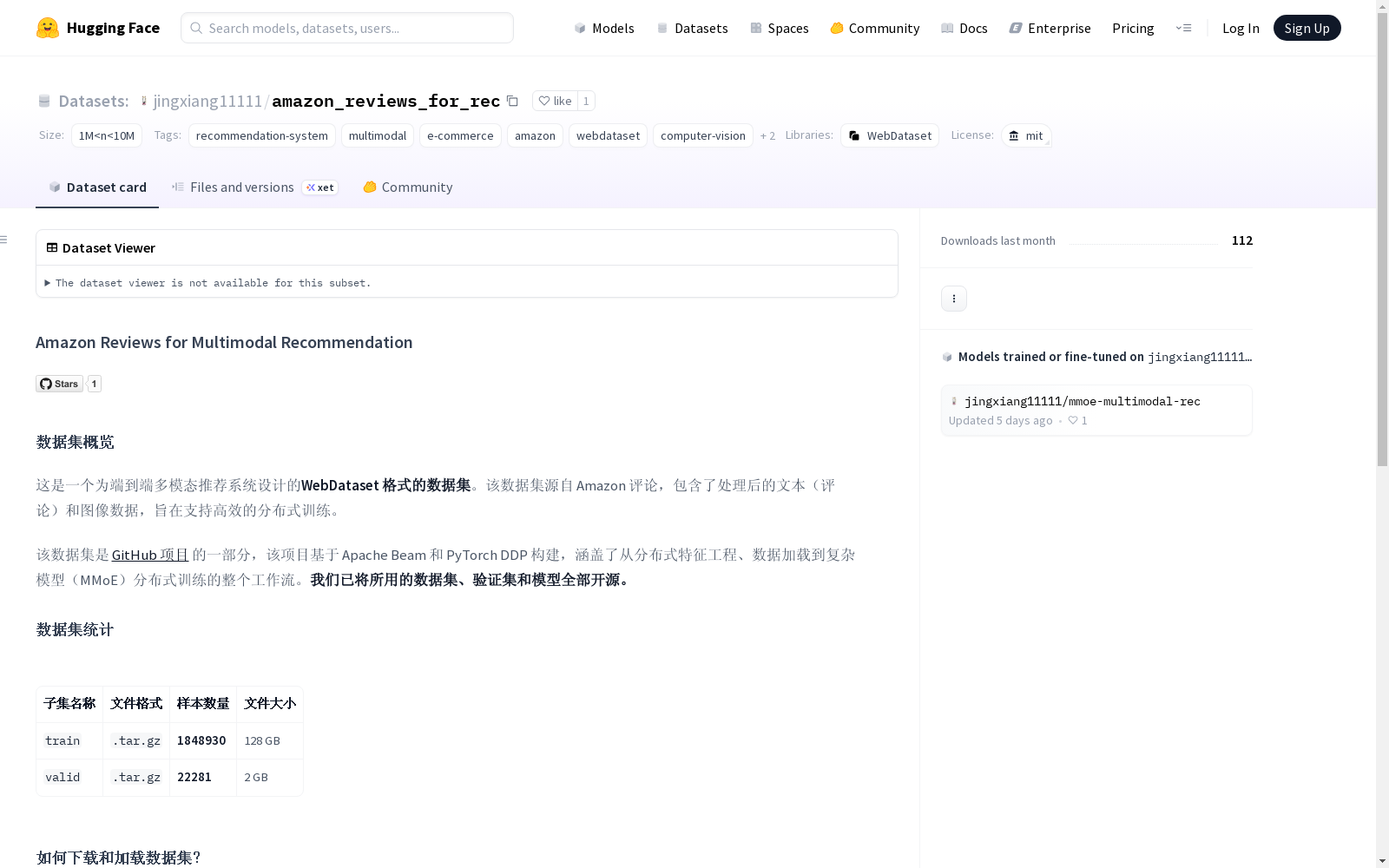Open Datasets in top navigation
This screenshot has height=868, width=1389.
click(692, 28)
